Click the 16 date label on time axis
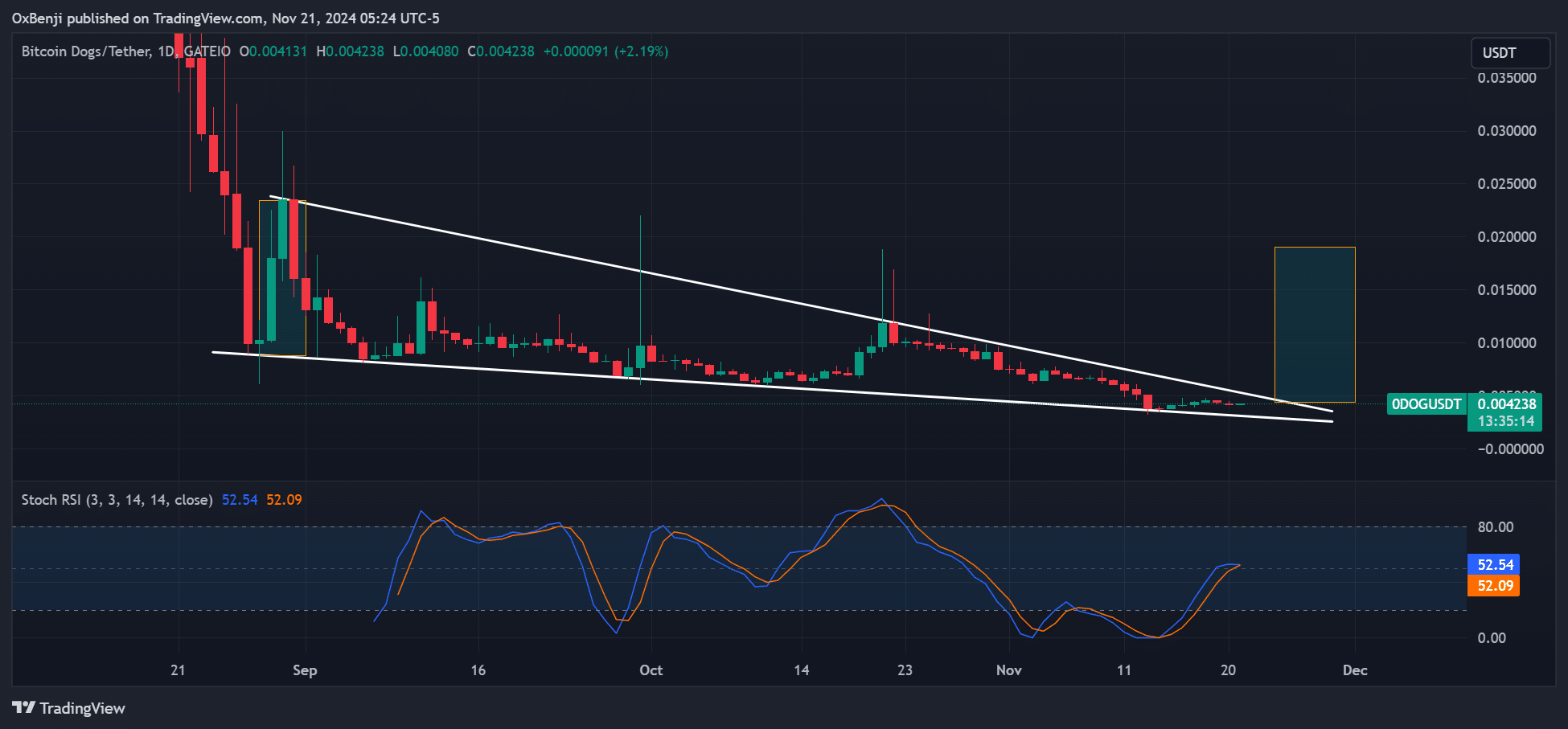 (478, 670)
